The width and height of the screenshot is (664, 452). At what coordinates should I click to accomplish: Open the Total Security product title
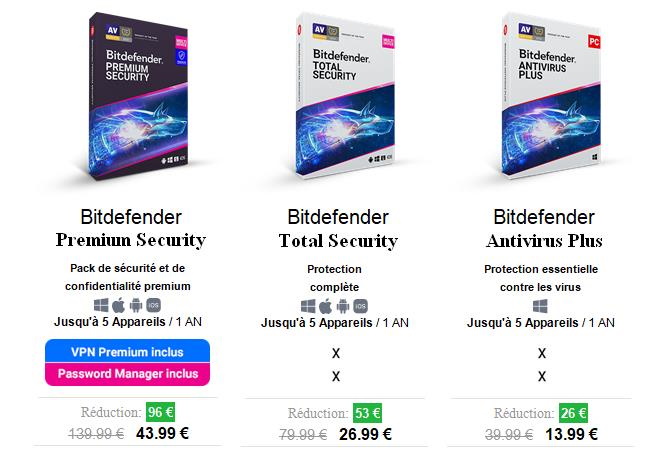[338, 241]
